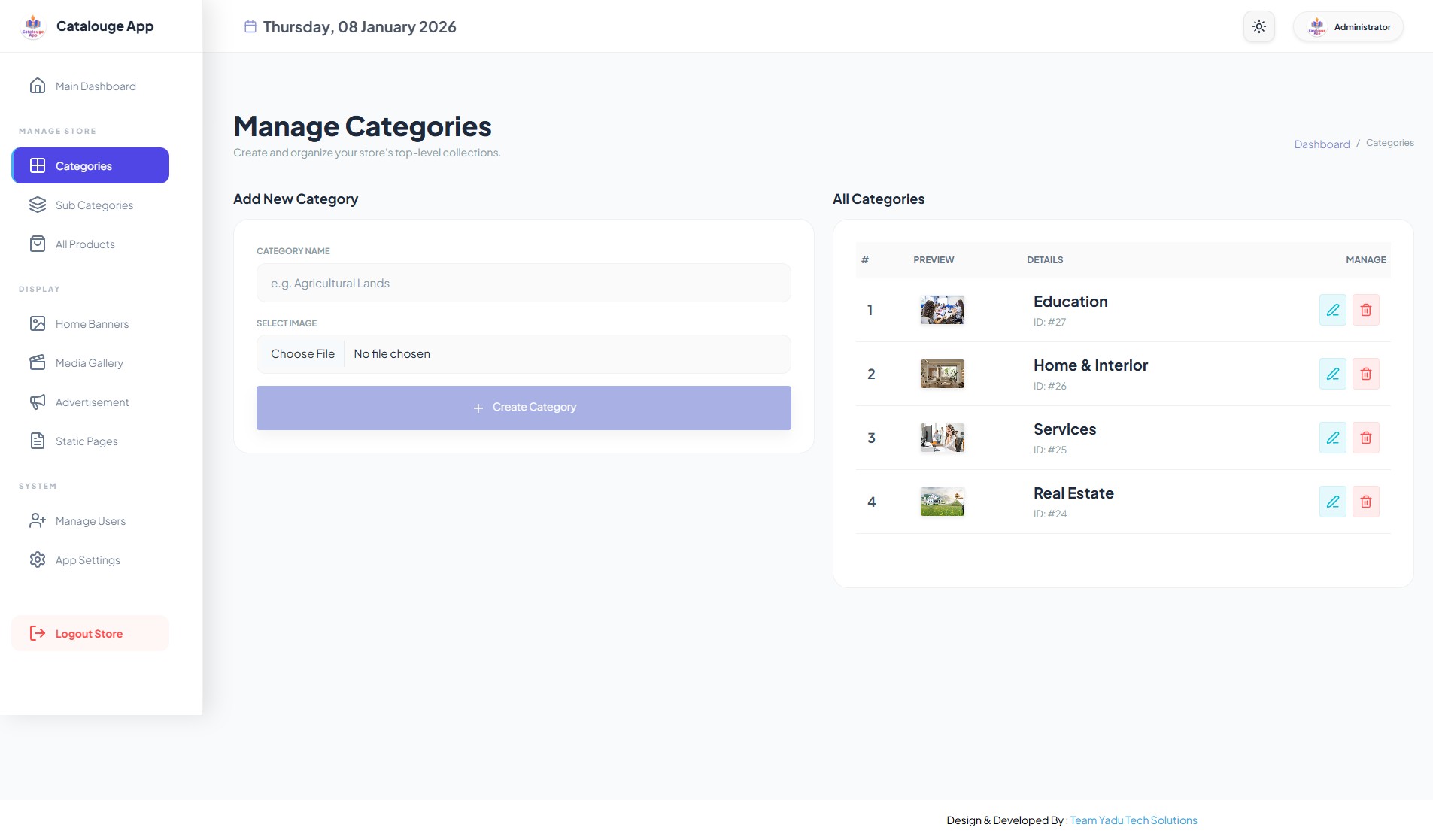Click the Create Category button
Image resolution: width=1433 pixels, height=840 pixels.
[524, 408]
